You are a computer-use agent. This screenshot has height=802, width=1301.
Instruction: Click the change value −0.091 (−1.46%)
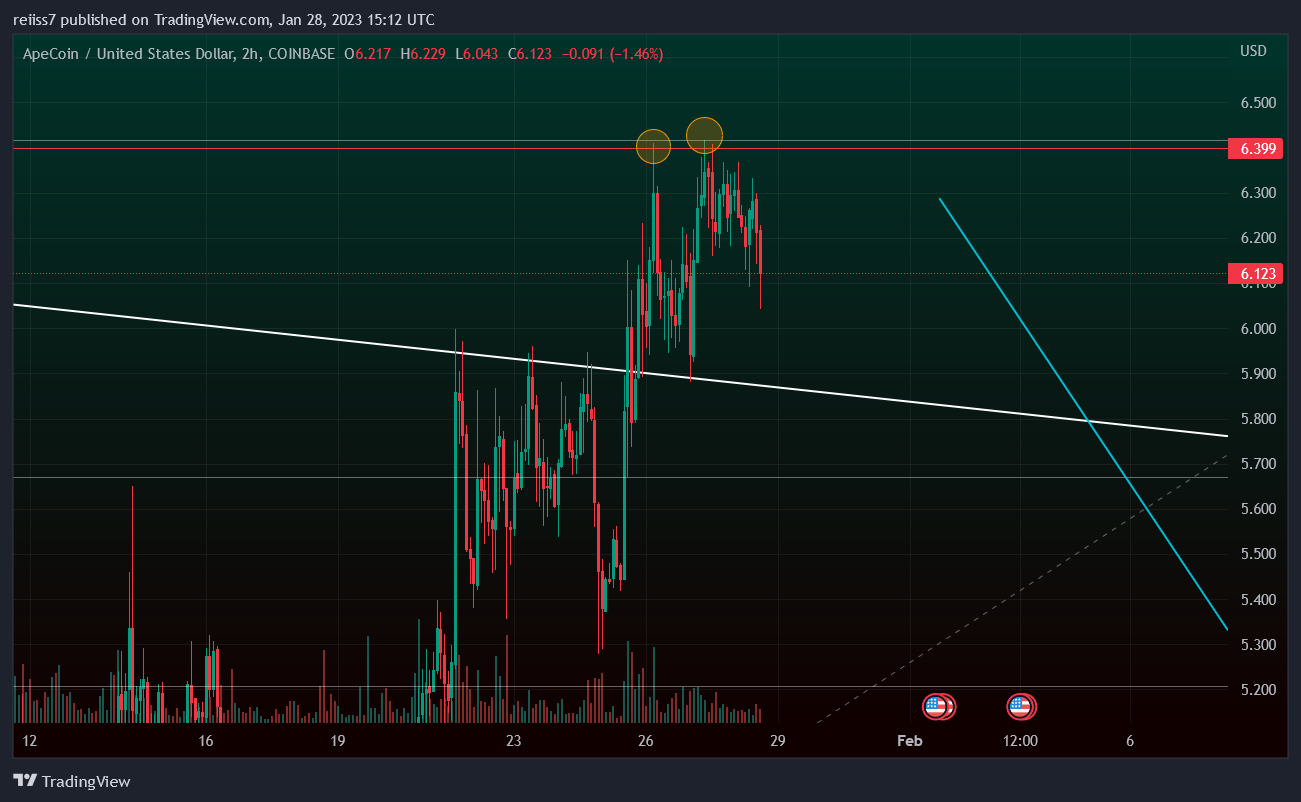pos(613,54)
